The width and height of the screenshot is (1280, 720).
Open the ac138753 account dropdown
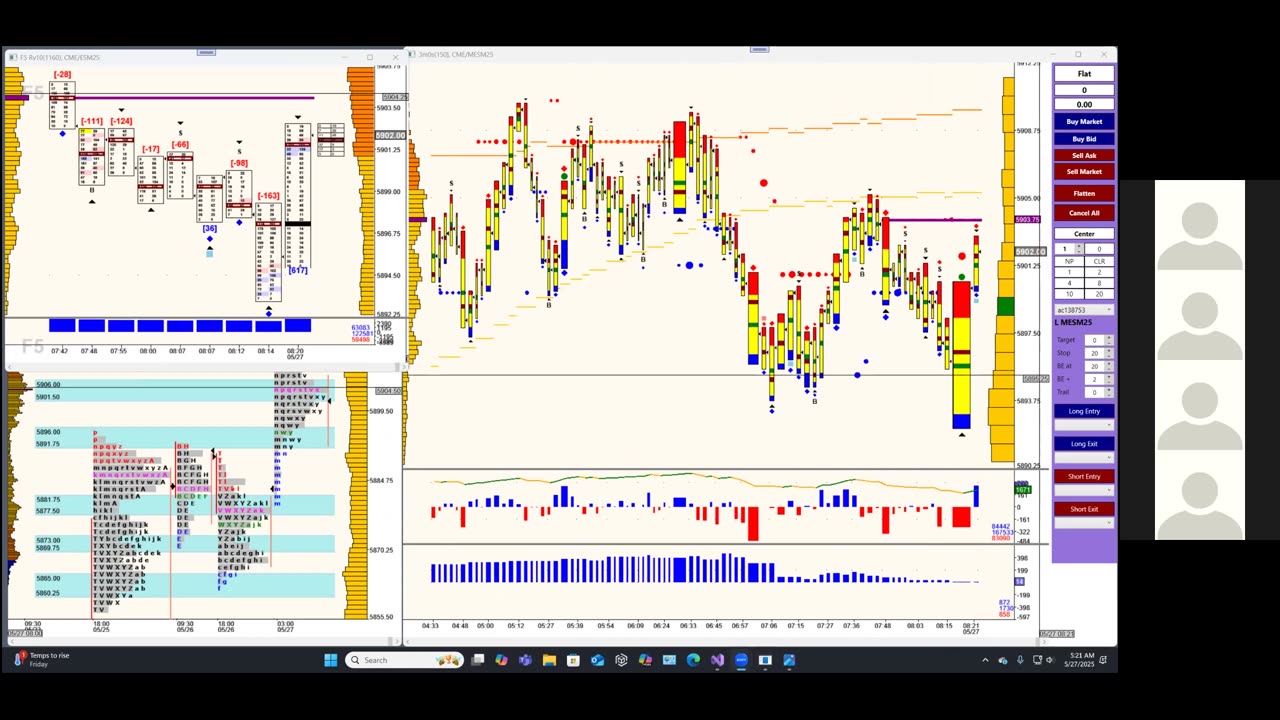[x=1084, y=310]
